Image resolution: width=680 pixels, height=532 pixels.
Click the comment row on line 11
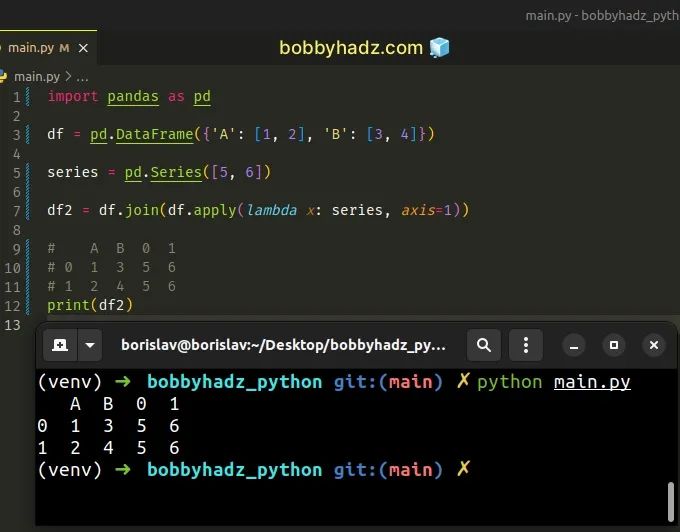111,287
